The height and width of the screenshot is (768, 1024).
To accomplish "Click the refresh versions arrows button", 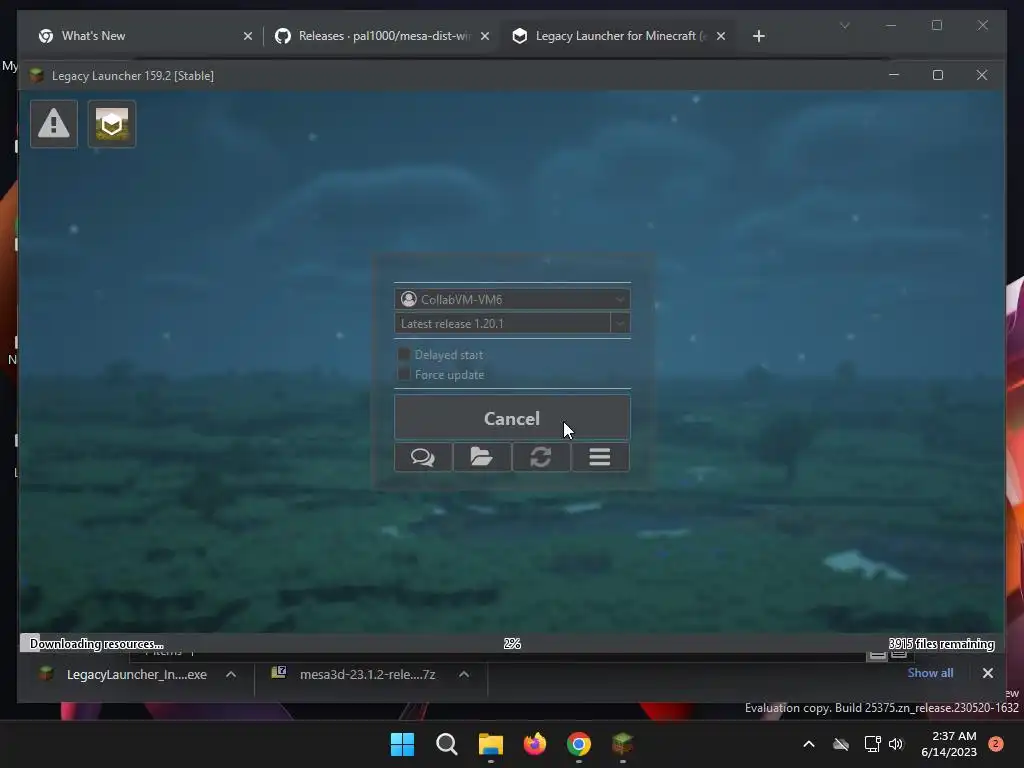I will (x=541, y=457).
